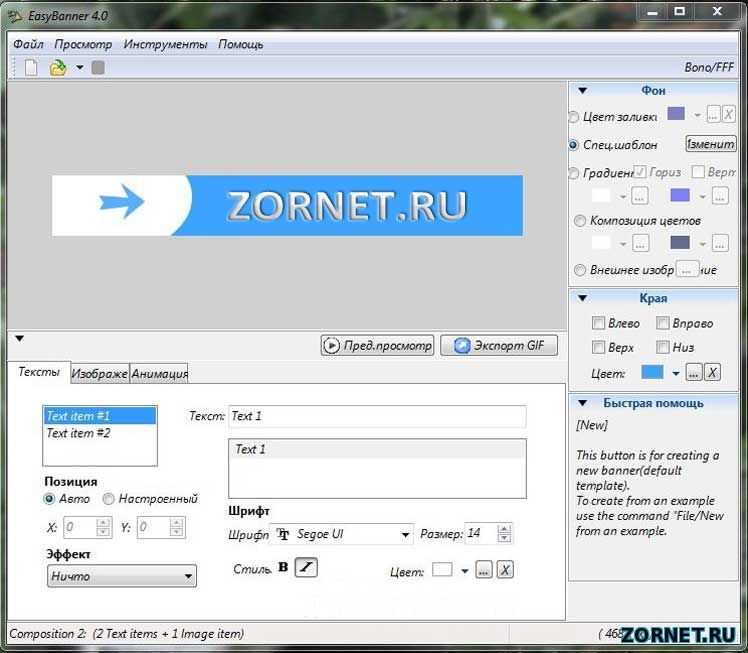Click the Open file folder icon
The image size is (748, 653).
click(x=58, y=68)
